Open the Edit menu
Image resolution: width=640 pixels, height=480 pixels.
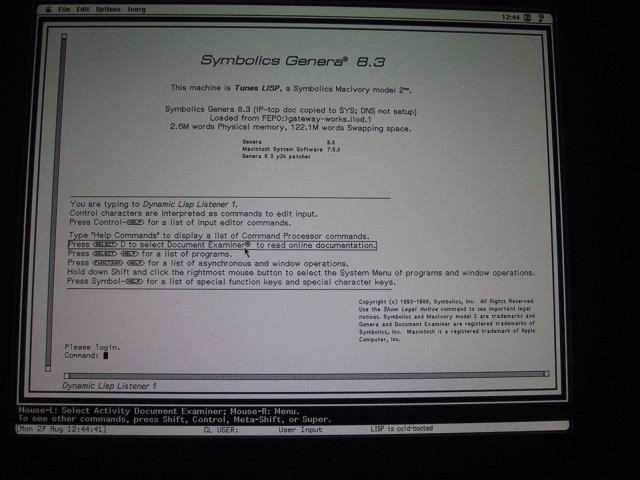pos(83,9)
